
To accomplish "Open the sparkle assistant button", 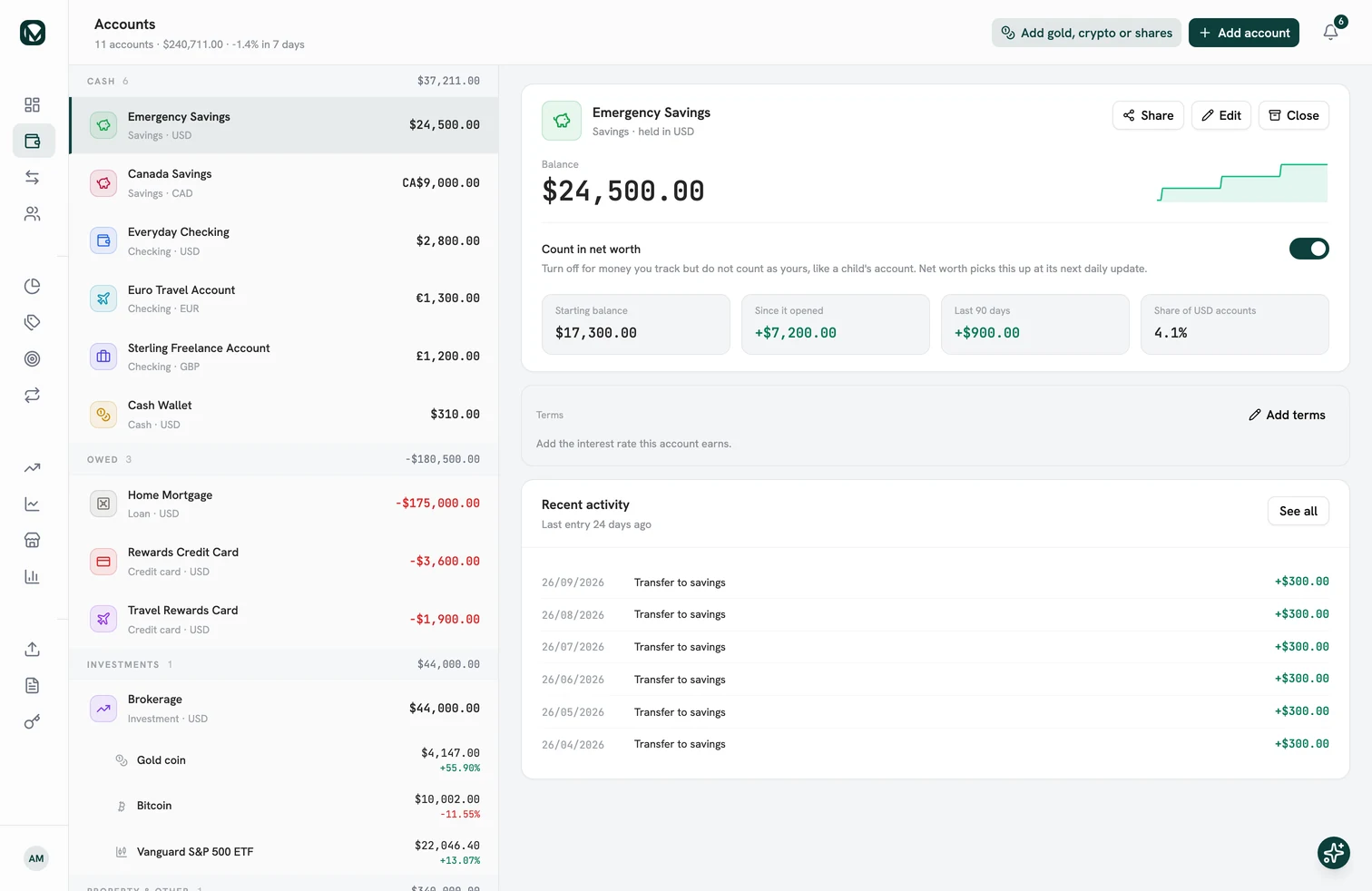I will click(1334, 853).
